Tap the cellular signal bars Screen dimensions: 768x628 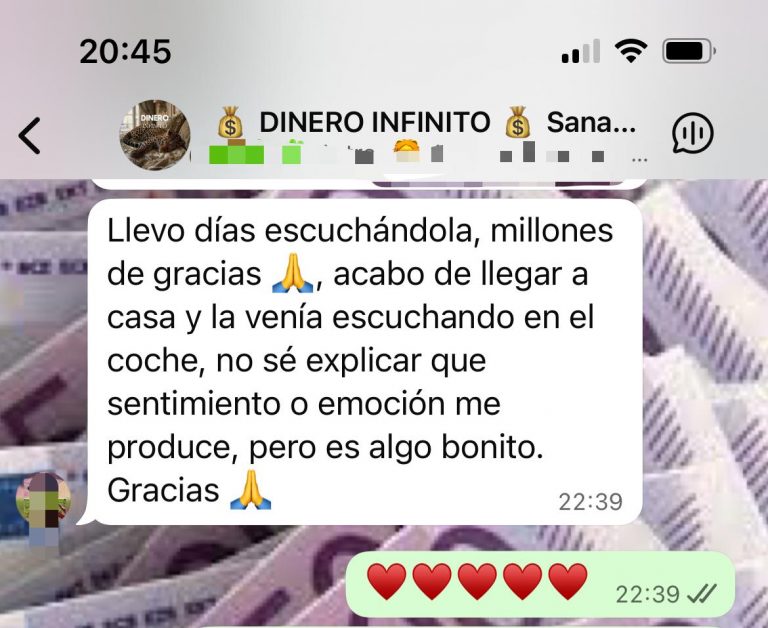coord(581,51)
